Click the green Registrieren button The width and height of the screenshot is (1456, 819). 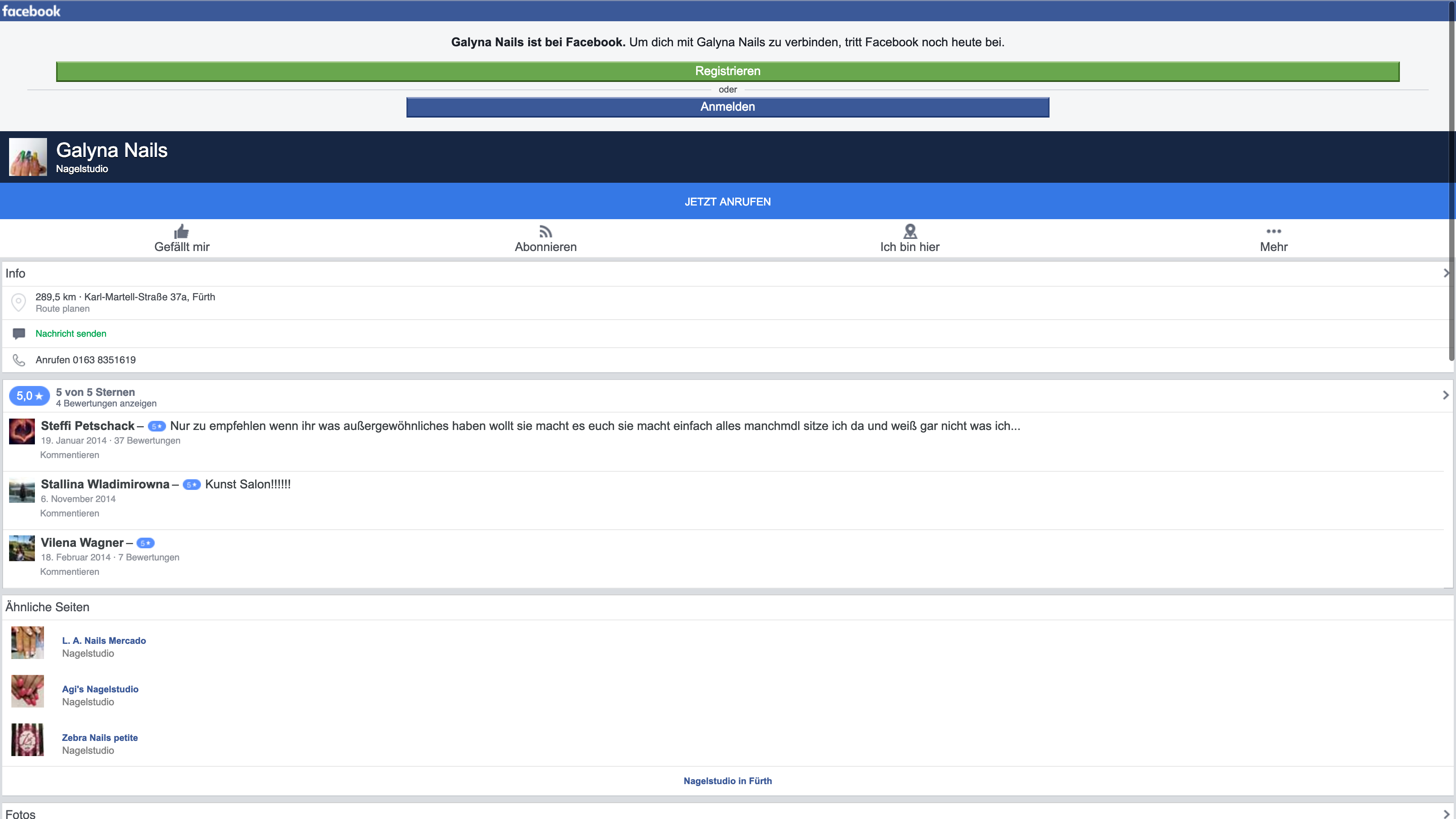[728, 71]
